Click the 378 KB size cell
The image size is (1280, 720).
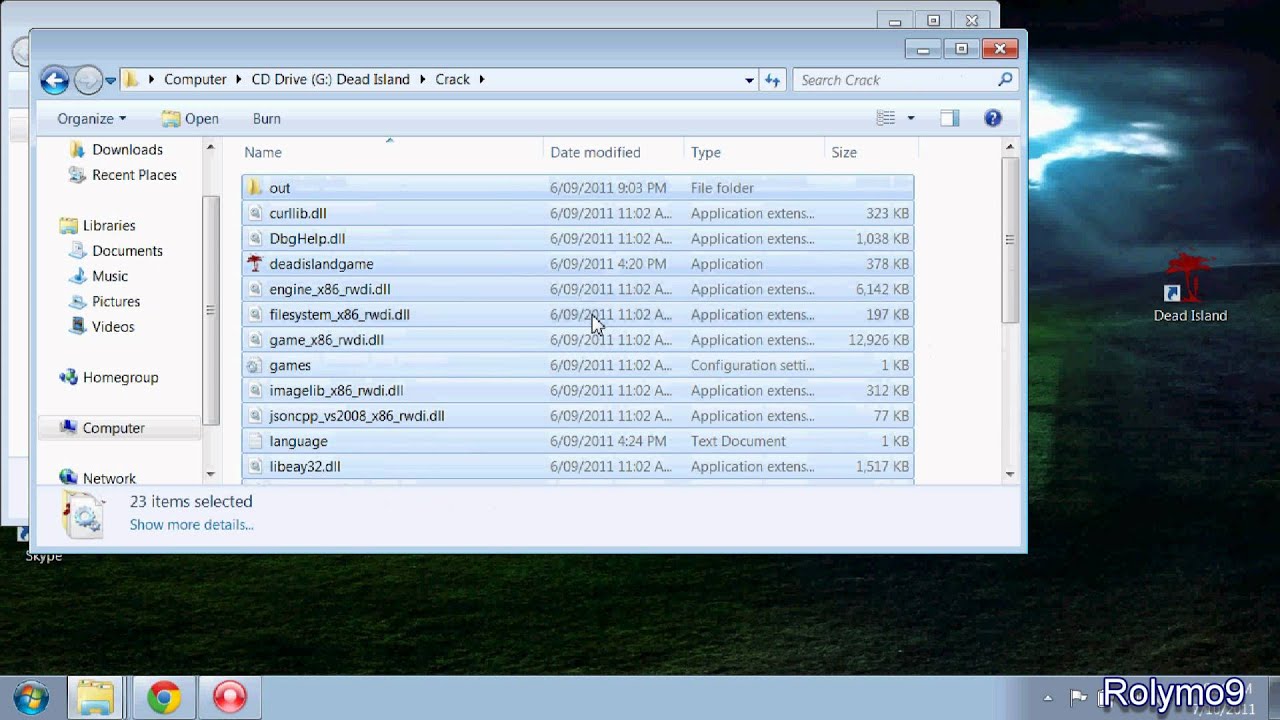click(888, 264)
